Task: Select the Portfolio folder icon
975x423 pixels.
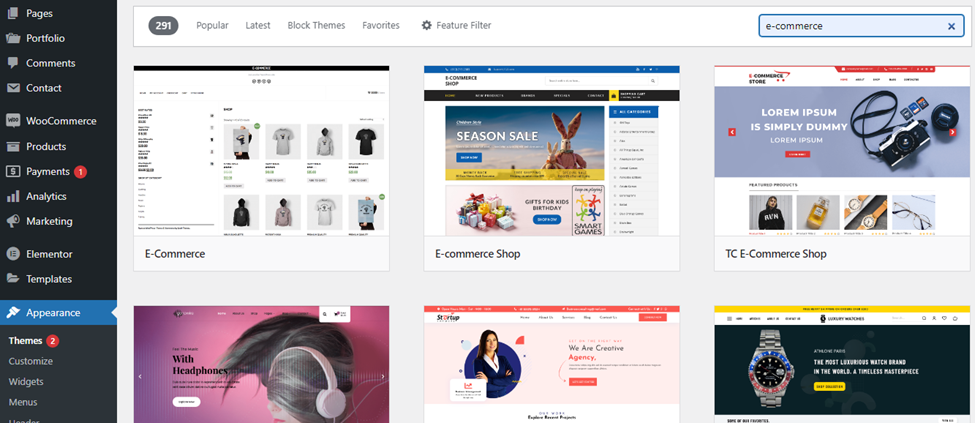Action: point(13,38)
